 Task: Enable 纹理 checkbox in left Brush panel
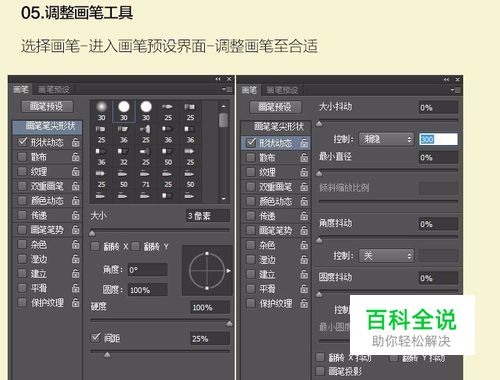coord(22,171)
